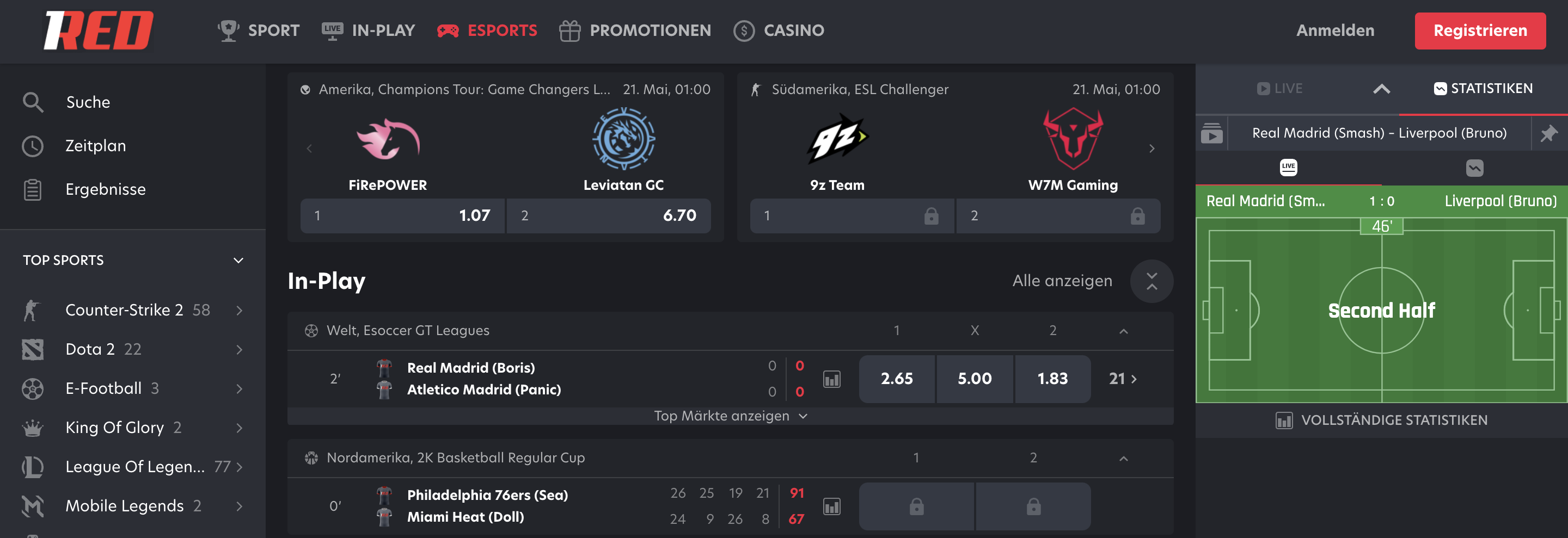
Task: Select the W7M Gaming team logo
Action: [1073, 139]
